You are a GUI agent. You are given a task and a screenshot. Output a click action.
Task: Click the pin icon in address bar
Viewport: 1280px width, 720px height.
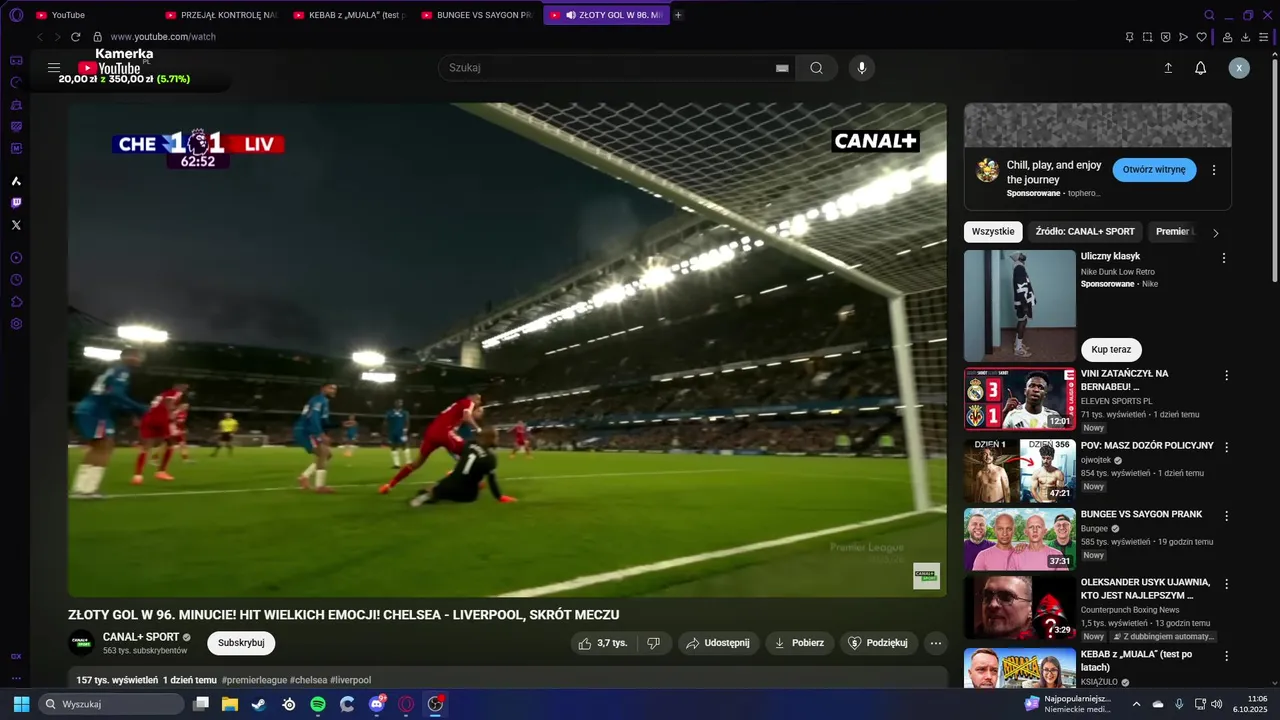1129,37
